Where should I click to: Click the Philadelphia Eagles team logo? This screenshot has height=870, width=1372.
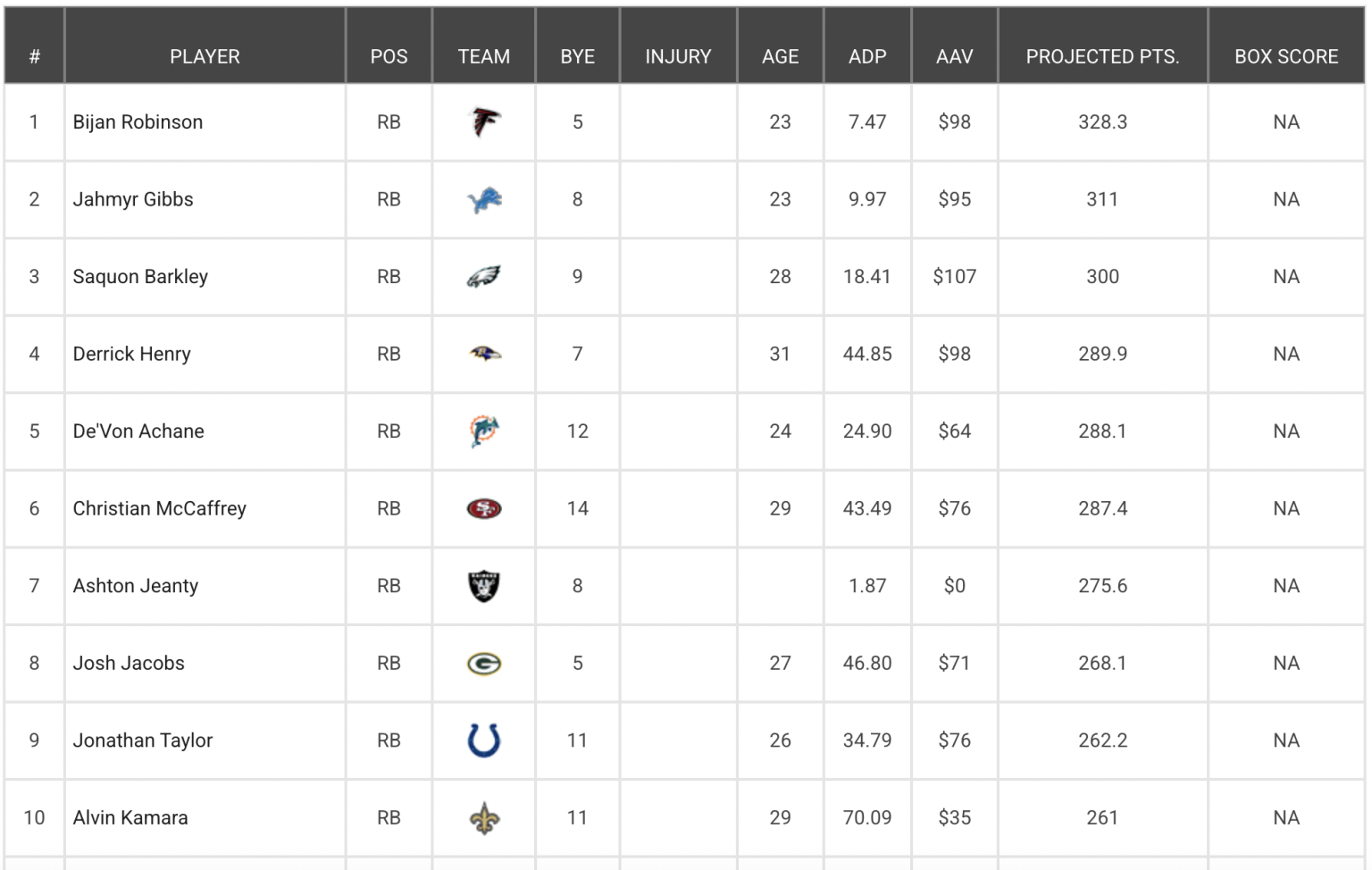[484, 277]
